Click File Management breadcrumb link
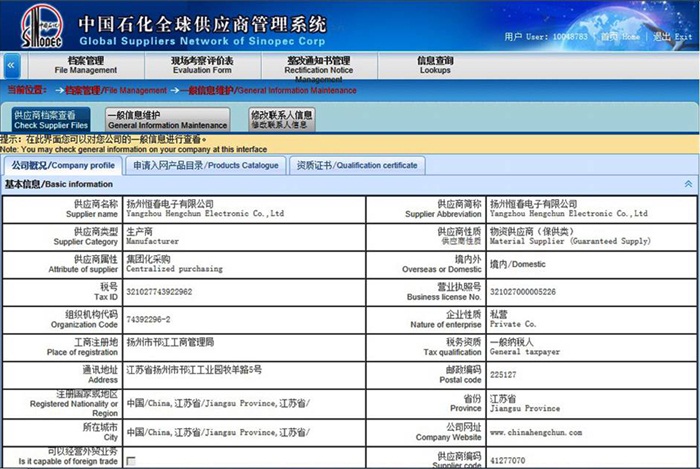Screen dimensions: 700x469 [x=116, y=91]
